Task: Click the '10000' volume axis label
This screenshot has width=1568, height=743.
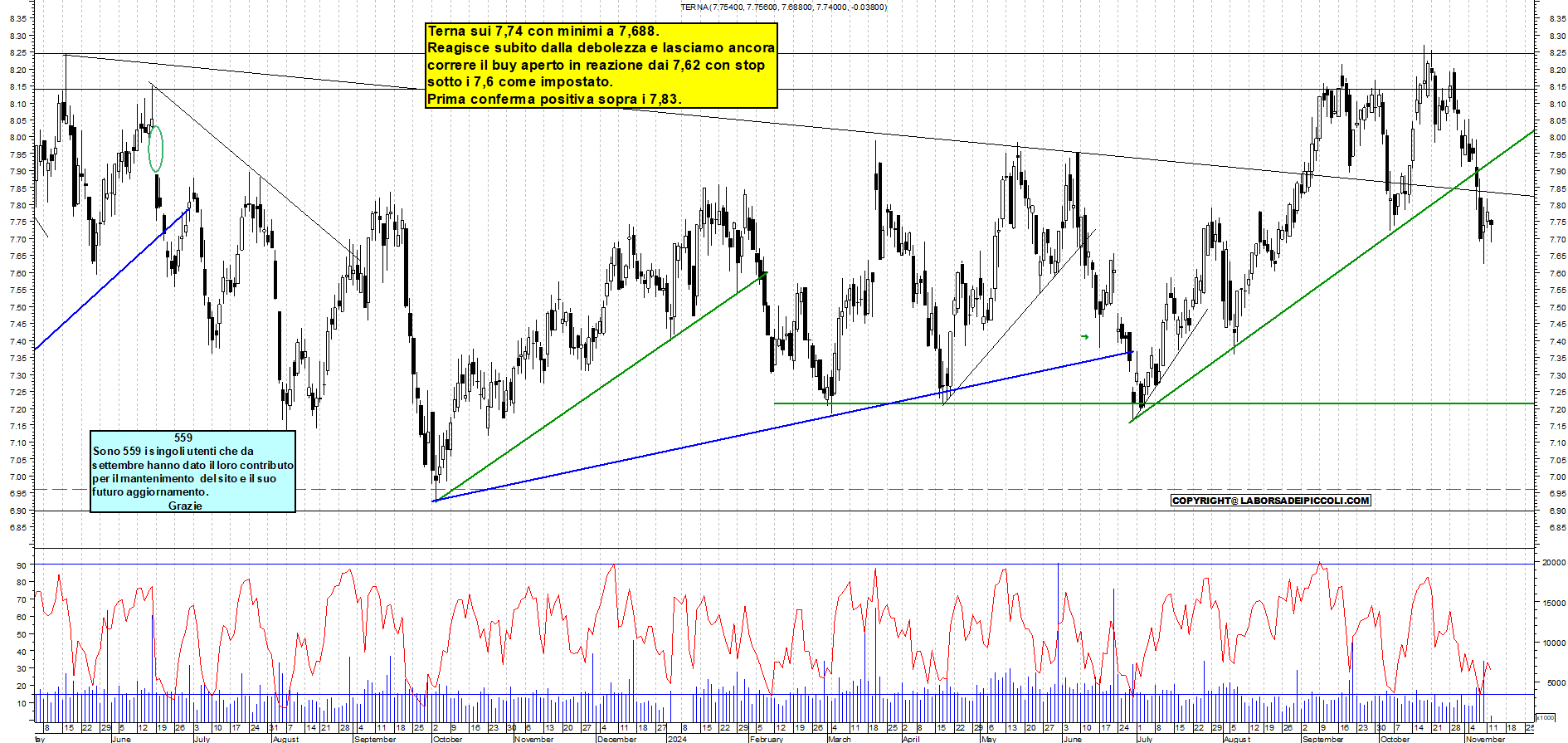Action: 1554,643
